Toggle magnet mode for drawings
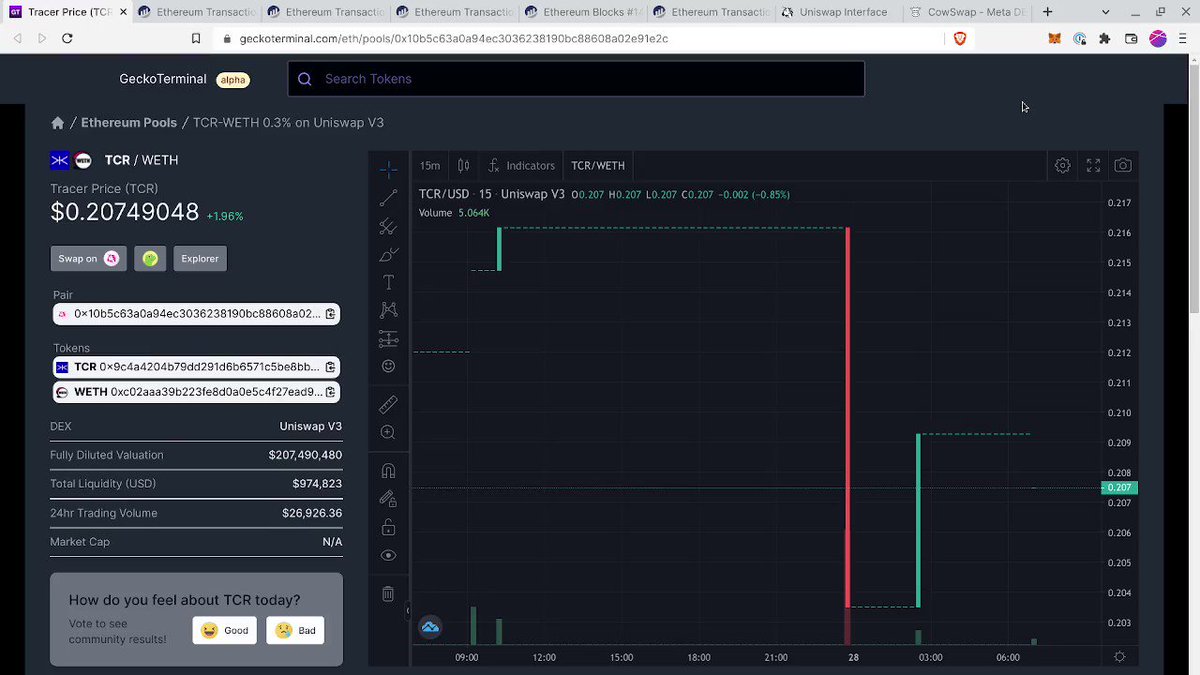 (388, 470)
